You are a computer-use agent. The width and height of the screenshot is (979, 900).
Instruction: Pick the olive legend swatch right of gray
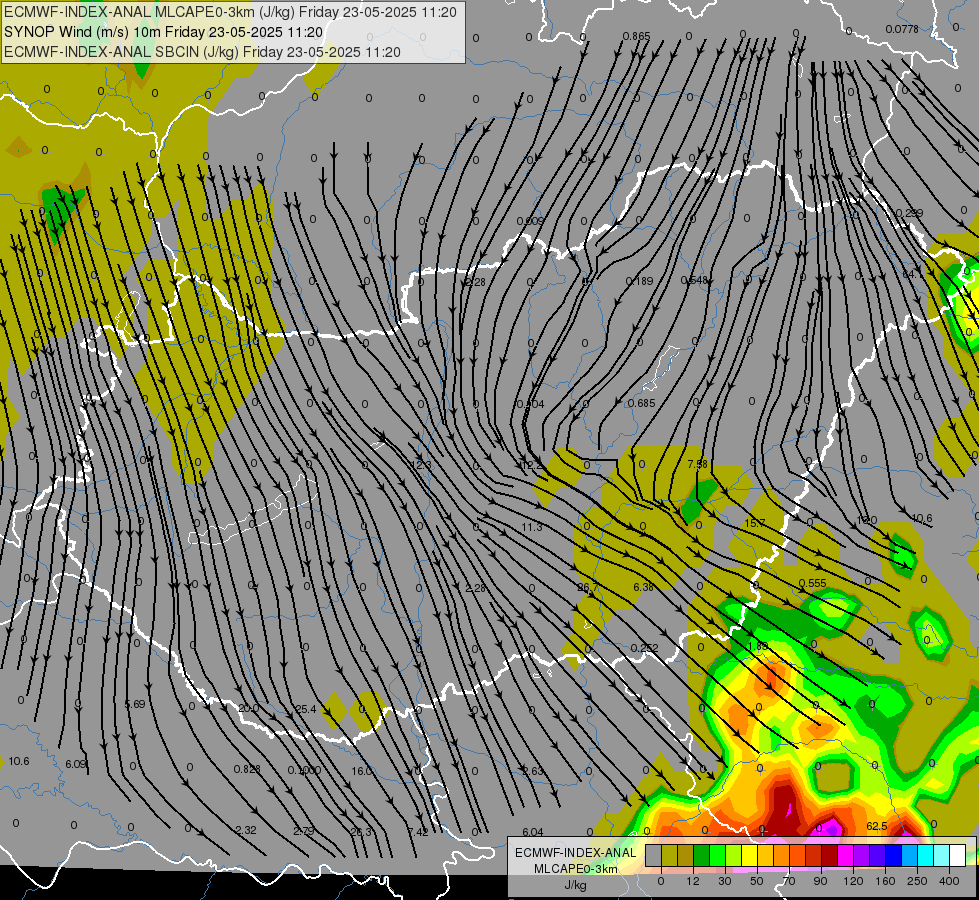pos(669,855)
